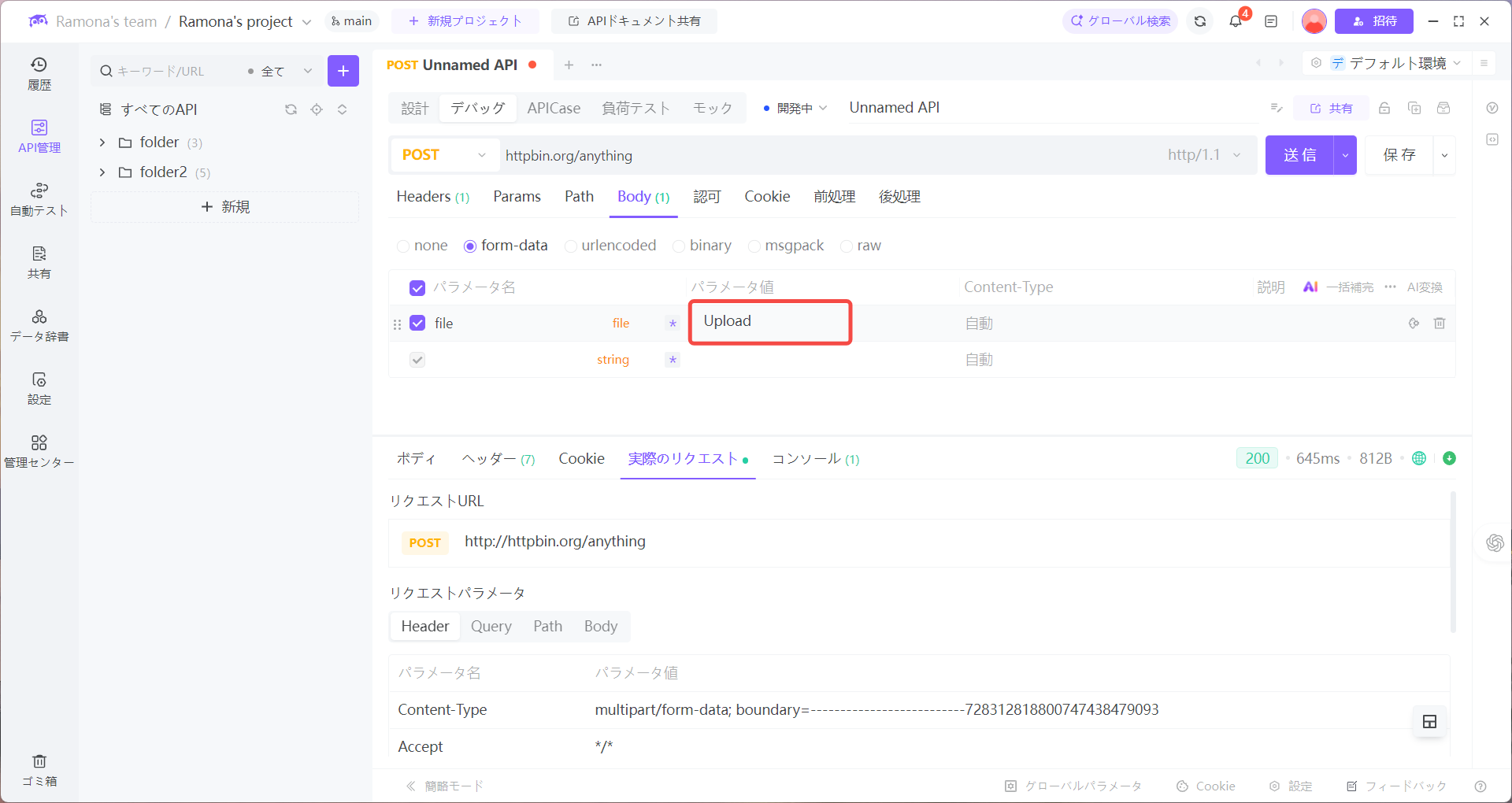
Task: Select the urlencoded radio button
Action: [x=571, y=246]
